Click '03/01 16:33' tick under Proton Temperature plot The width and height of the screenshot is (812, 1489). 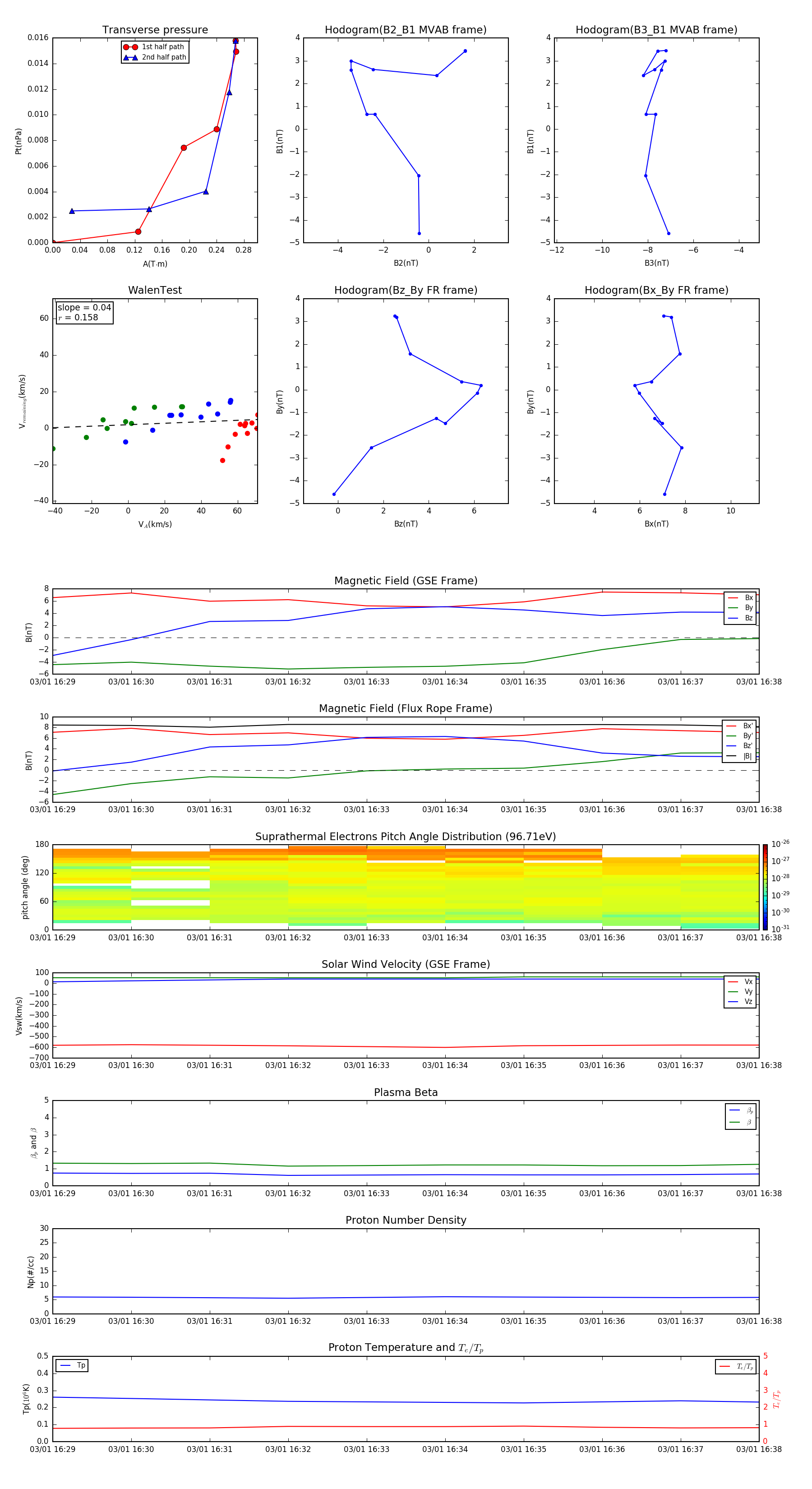point(366,1449)
